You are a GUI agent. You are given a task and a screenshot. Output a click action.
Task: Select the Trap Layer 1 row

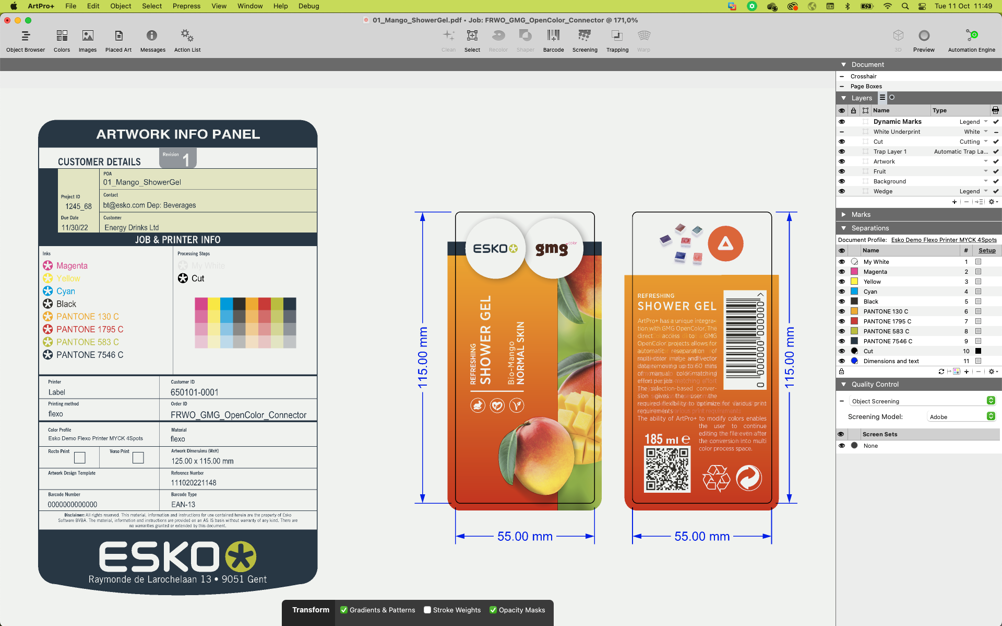[918, 151]
